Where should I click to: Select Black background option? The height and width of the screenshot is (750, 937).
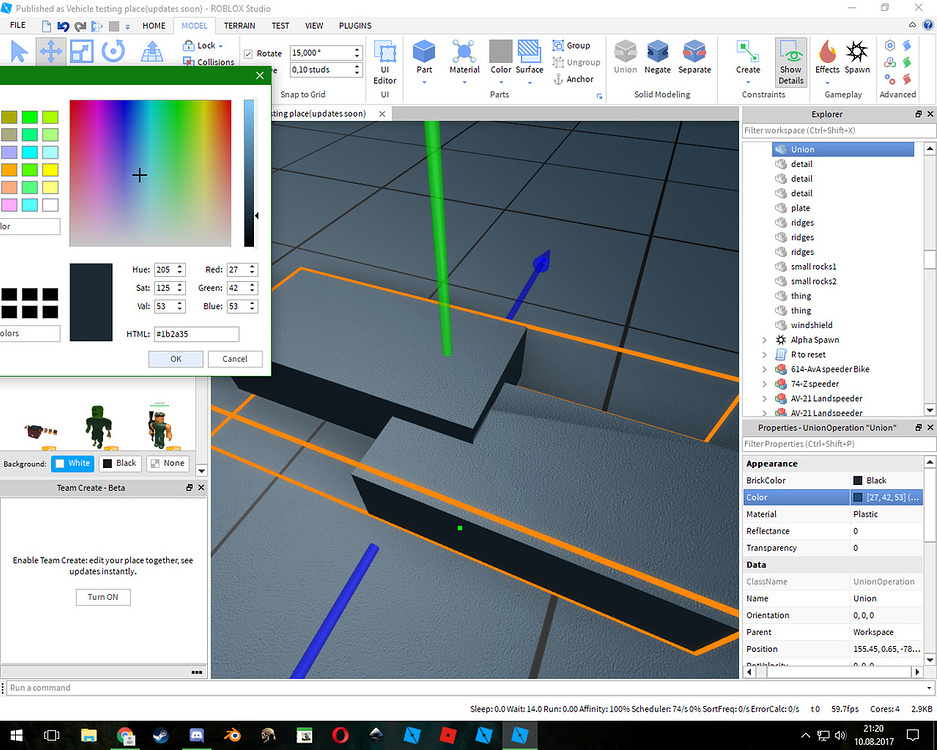(120, 463)
